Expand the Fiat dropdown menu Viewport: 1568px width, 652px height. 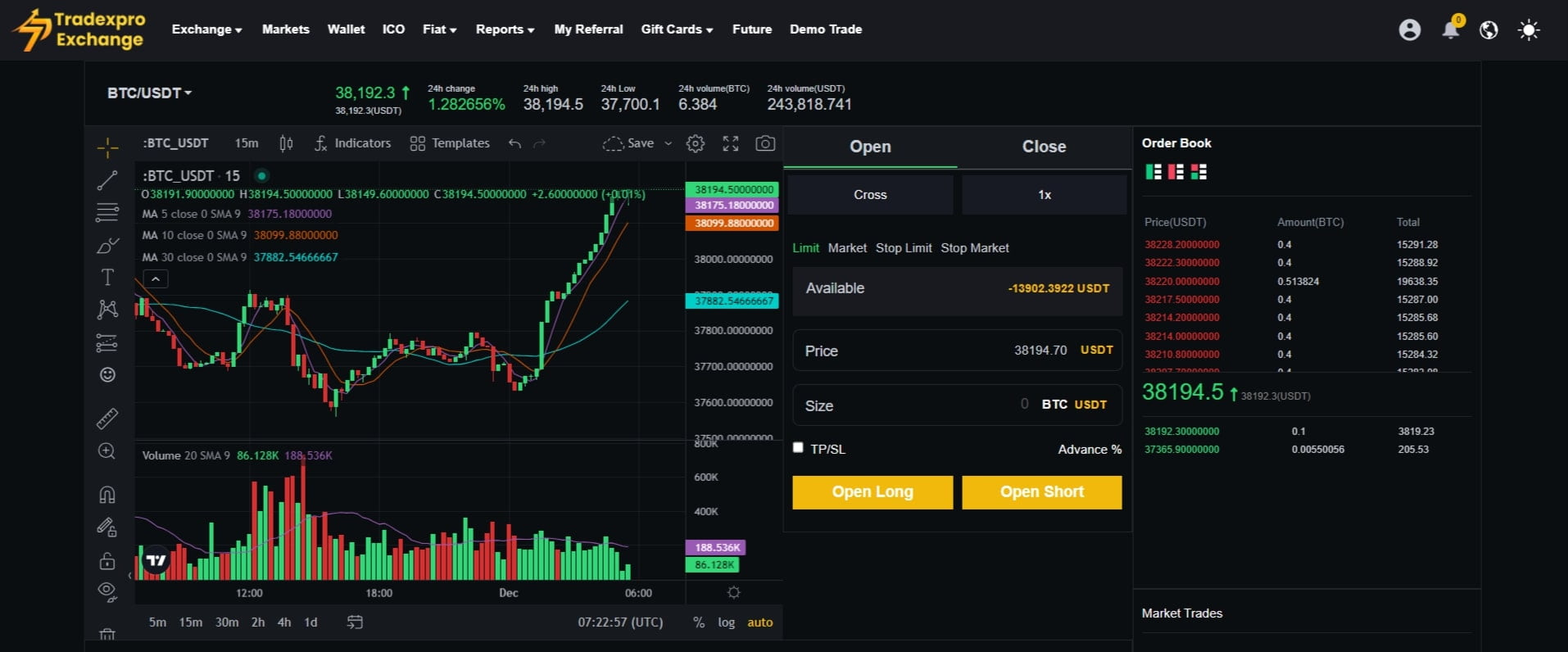coord(439,29)
